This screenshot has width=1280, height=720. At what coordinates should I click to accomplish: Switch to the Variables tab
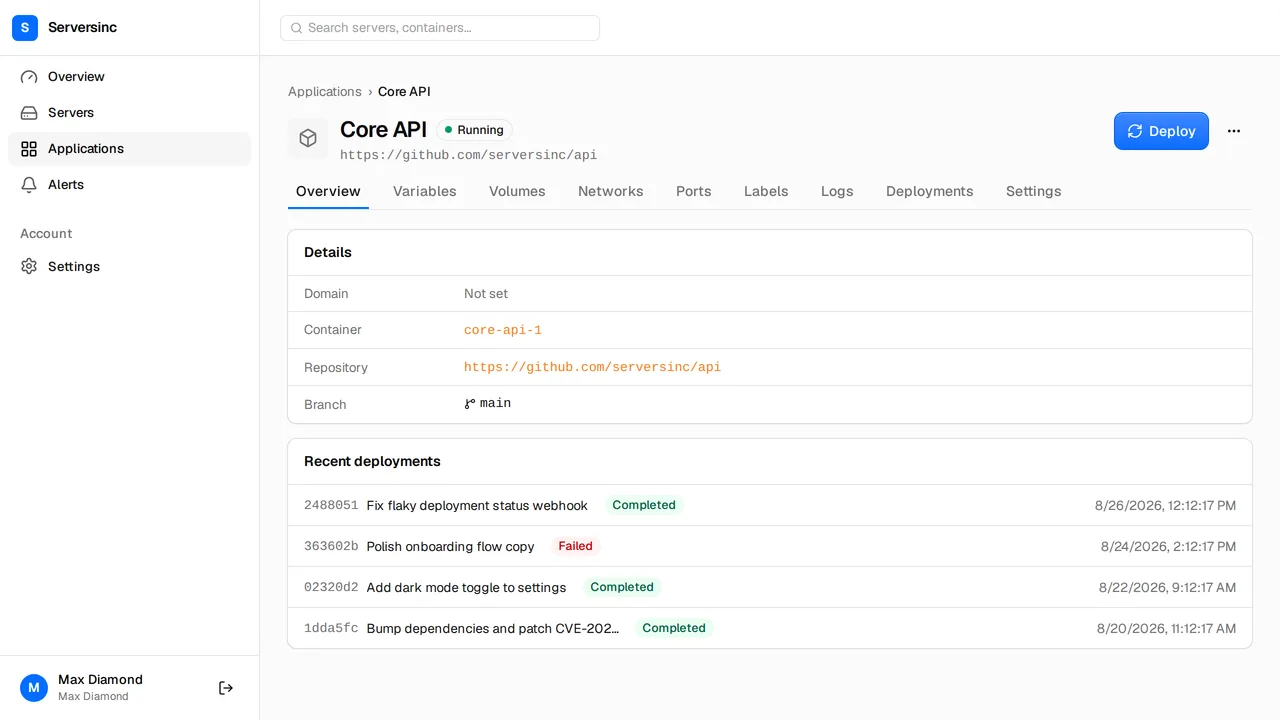[425, 191]
